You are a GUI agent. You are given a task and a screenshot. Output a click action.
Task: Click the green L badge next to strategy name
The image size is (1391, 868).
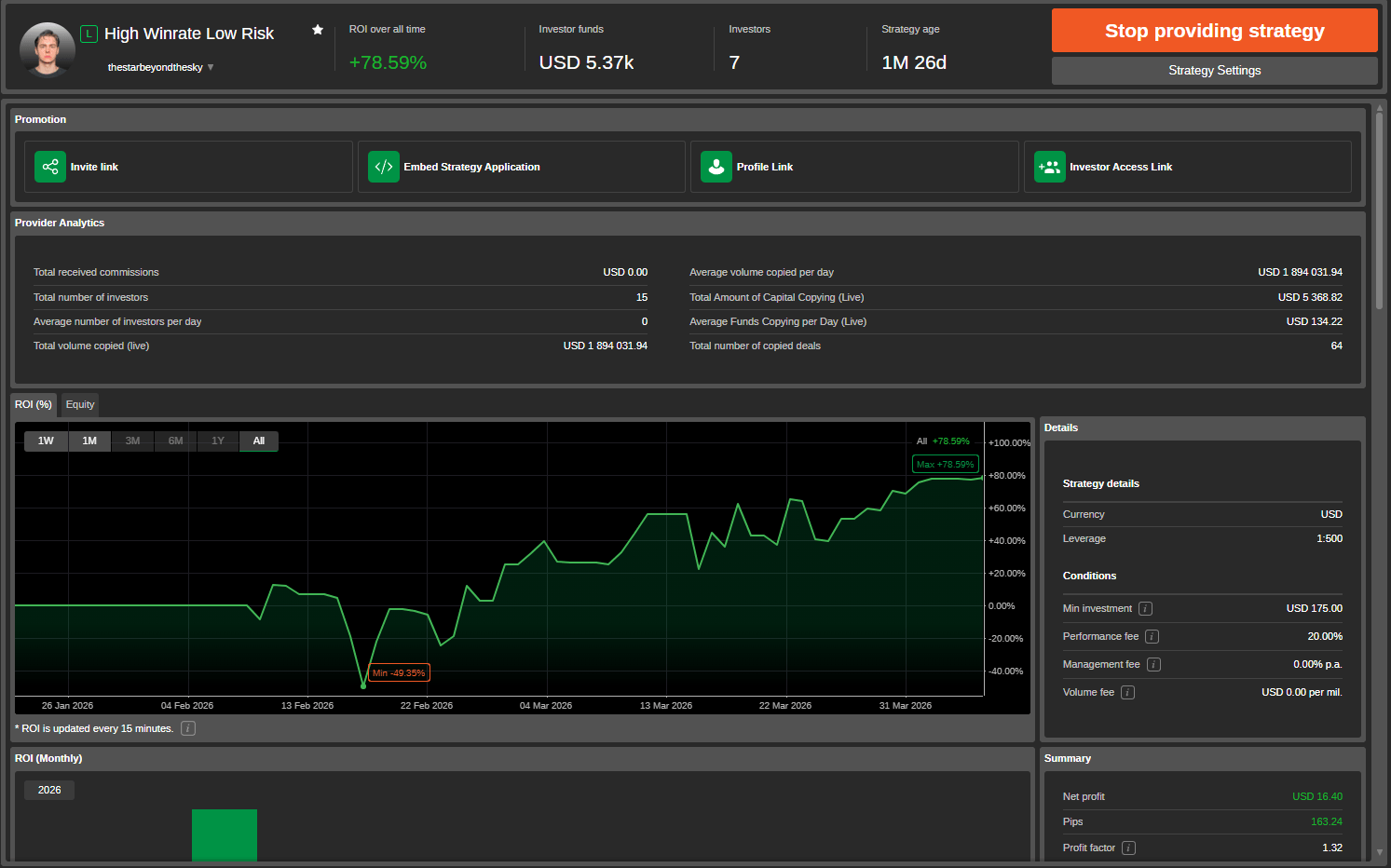pyautogui.click(x=89, y=33)
